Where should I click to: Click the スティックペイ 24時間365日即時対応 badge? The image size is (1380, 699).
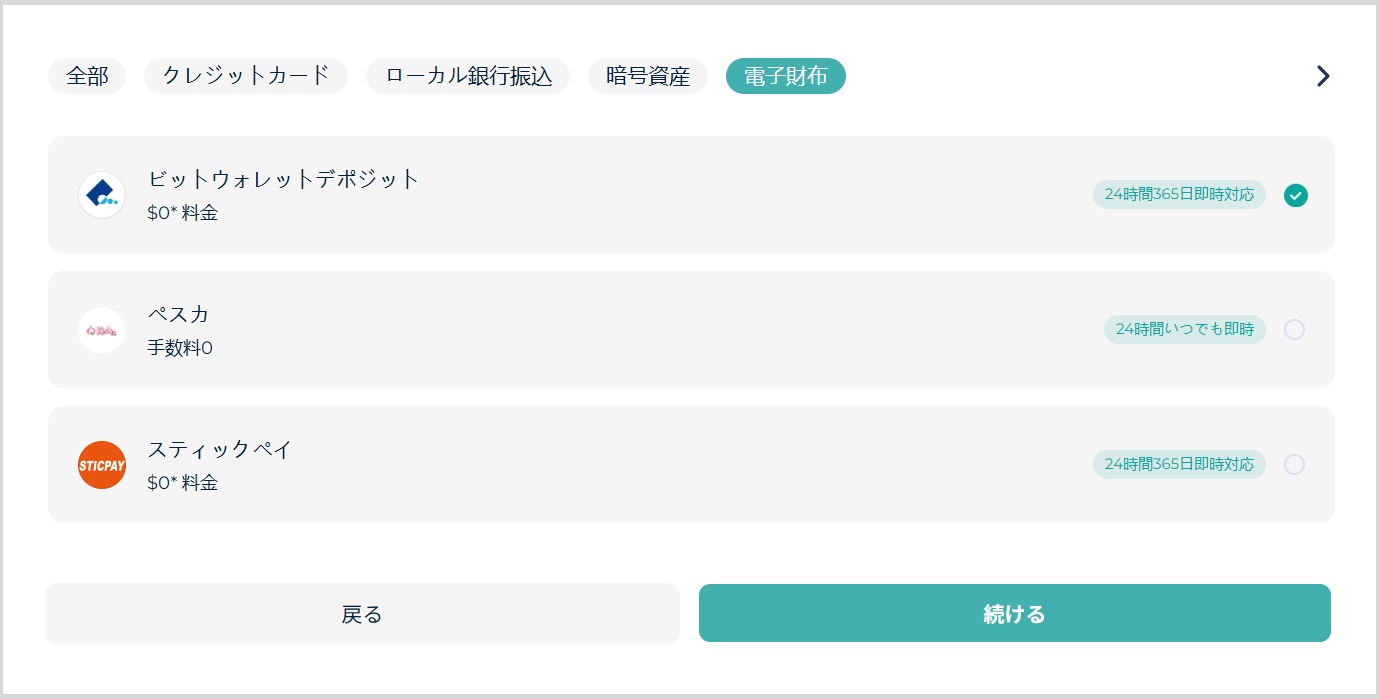click(1179, 464)
